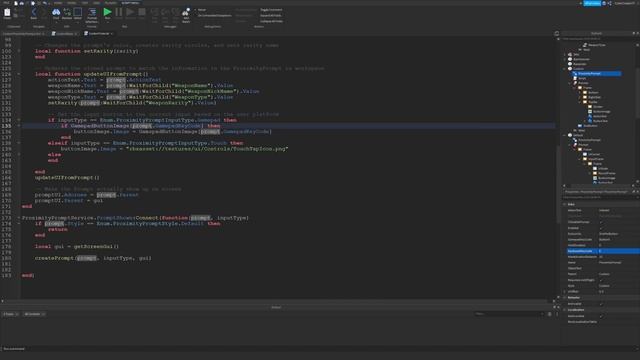Click the Step Into debugger icon
640x360 pixels.
(155, 12)
